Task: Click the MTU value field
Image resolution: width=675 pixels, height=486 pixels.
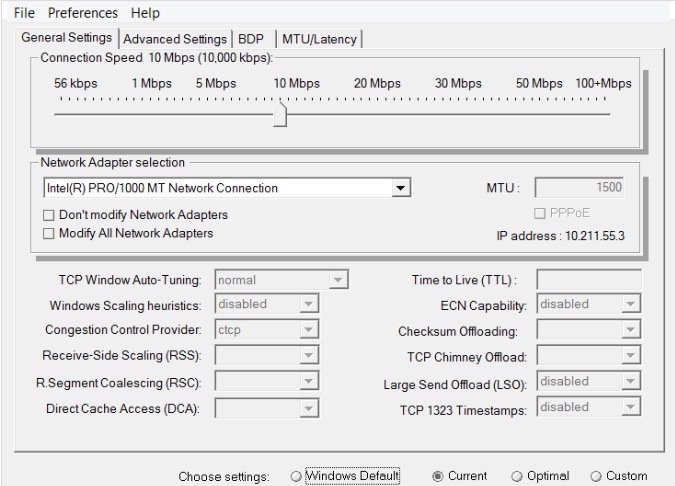Action: point(579,187)
